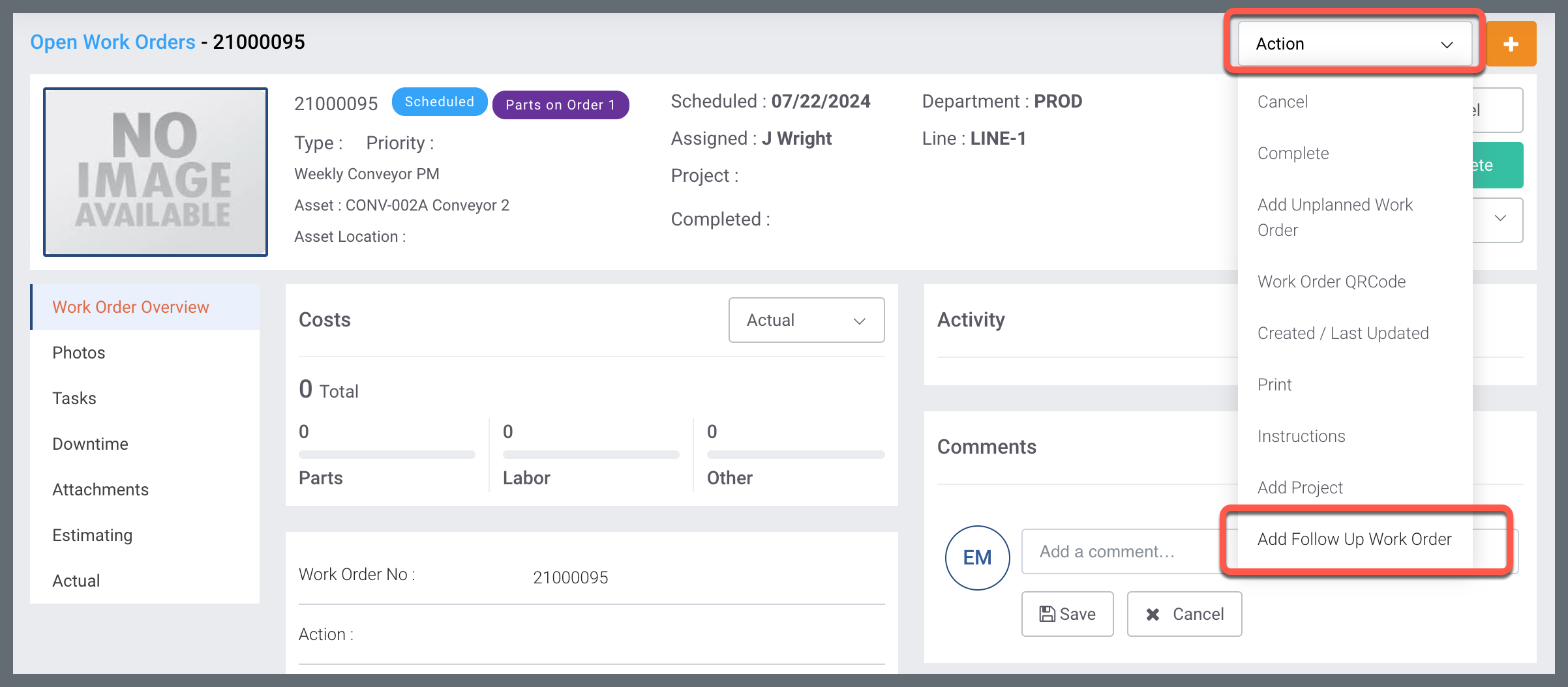Click the scheduled date 07/22/2024

click(821, 102)
